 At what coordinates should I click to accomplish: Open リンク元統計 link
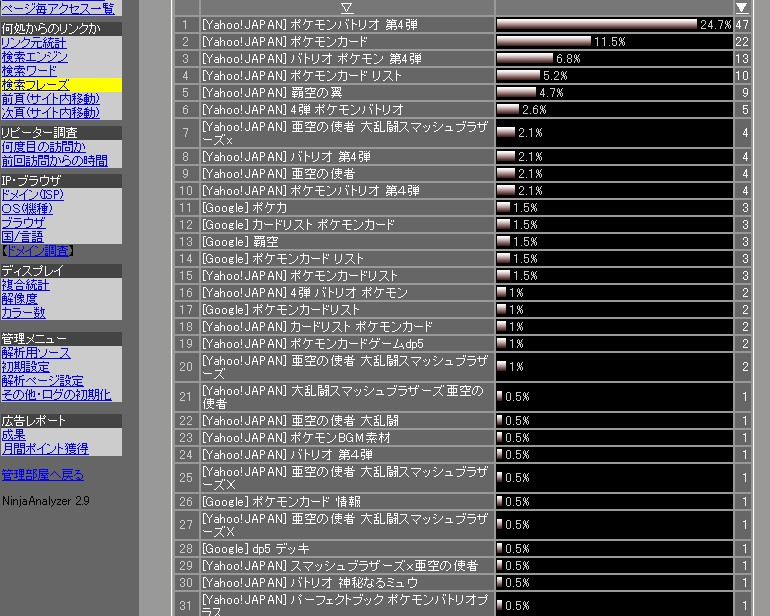pos(34,43)
